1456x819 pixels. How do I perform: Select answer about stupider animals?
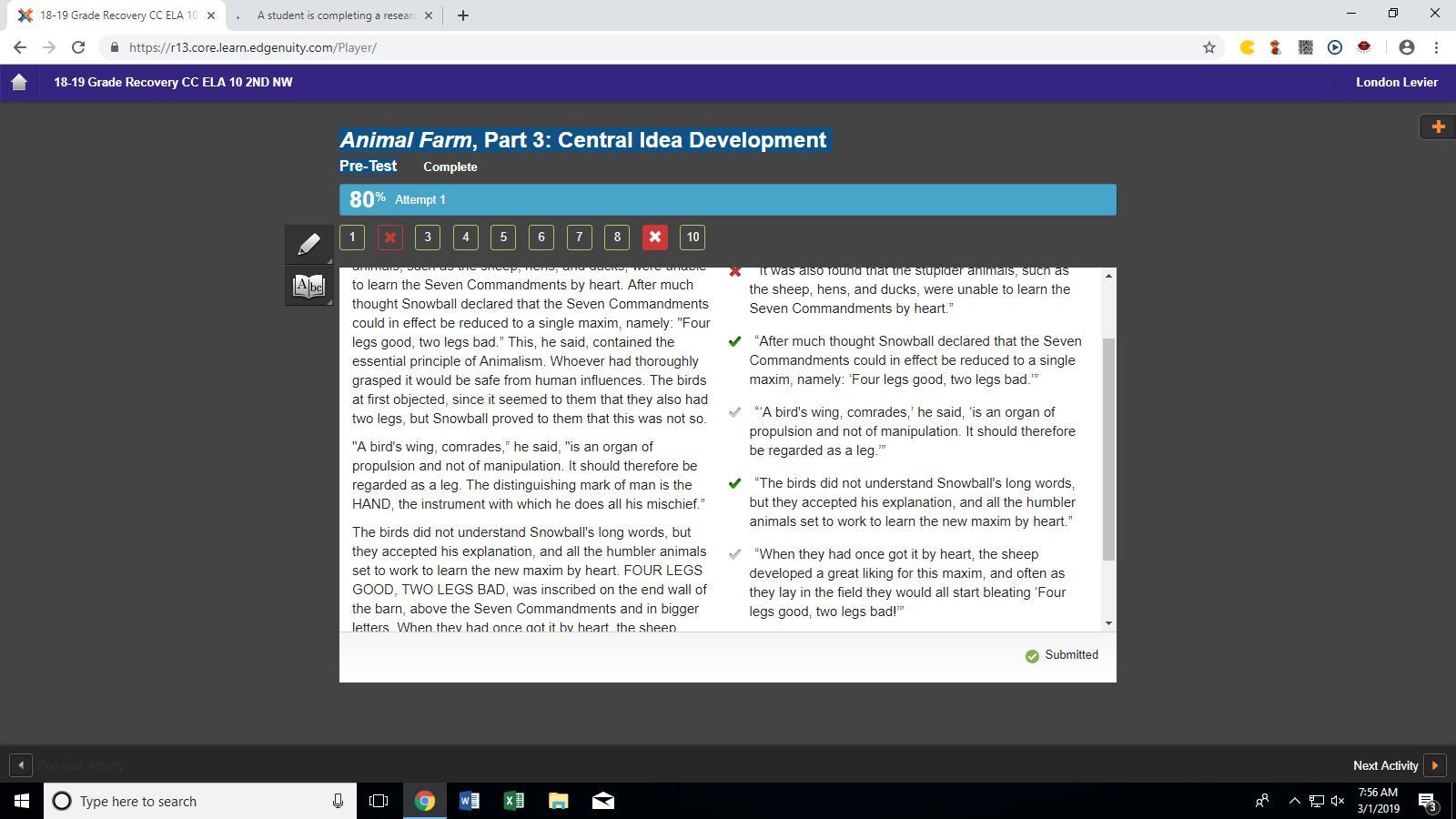tap(910, 289)
